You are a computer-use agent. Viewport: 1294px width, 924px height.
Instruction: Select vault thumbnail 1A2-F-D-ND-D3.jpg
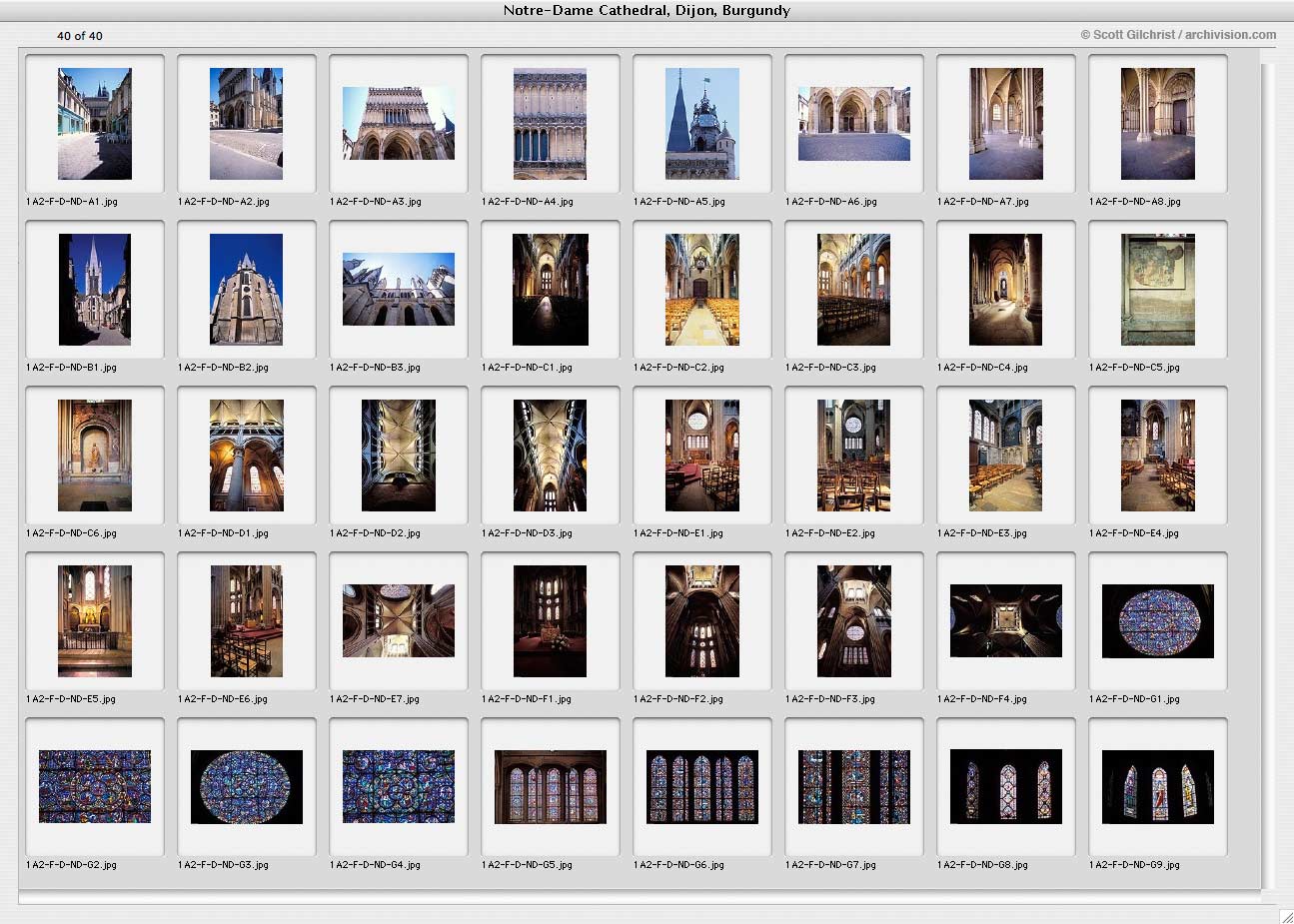[x=551, y=456]
